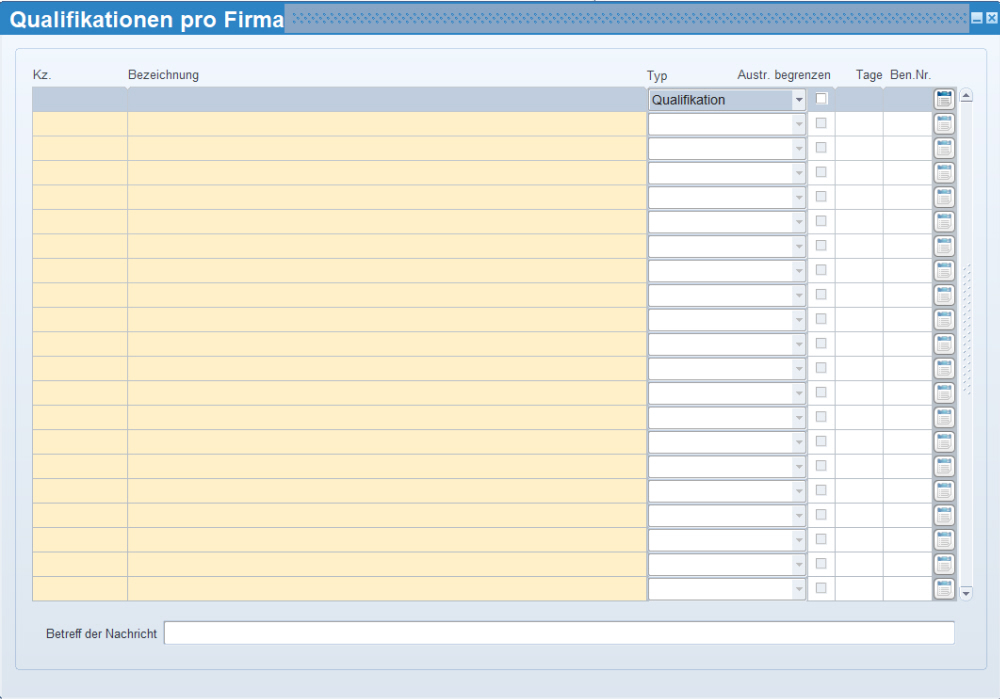Viewport: 1000px width, 699px height.
Task: Expand the Typ dropdown in the second row
Action: (798, 124)
